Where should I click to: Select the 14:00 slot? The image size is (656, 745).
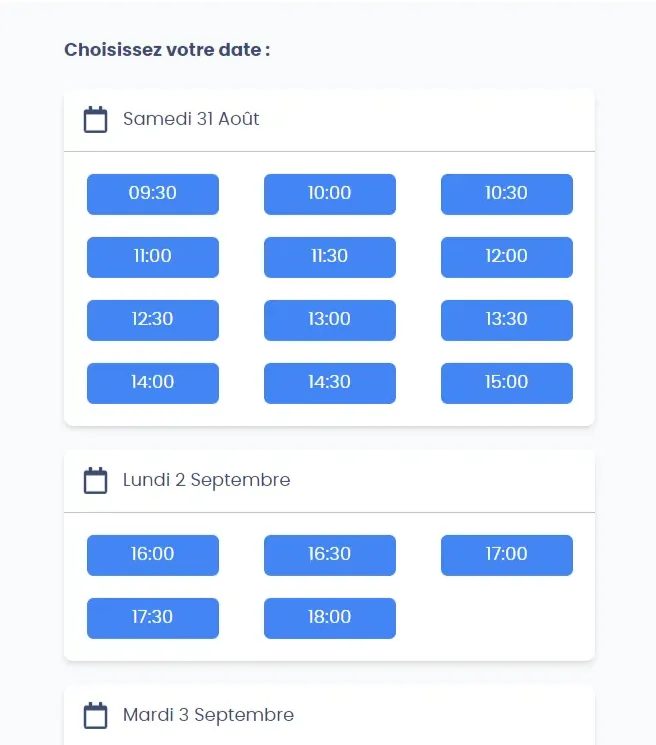click(x=153, y=383)
